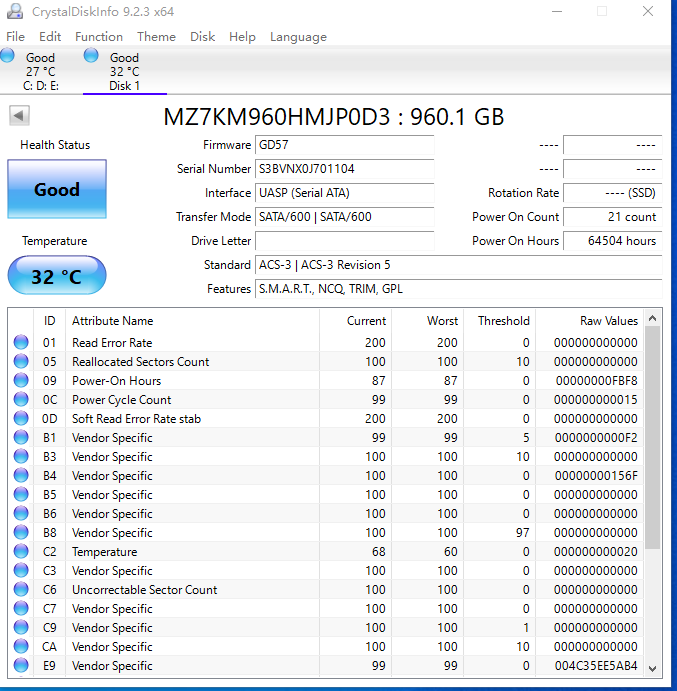Click the blue status orb for Disk 1
Viewport: 677px width, 691px height.
coord(91,56)
